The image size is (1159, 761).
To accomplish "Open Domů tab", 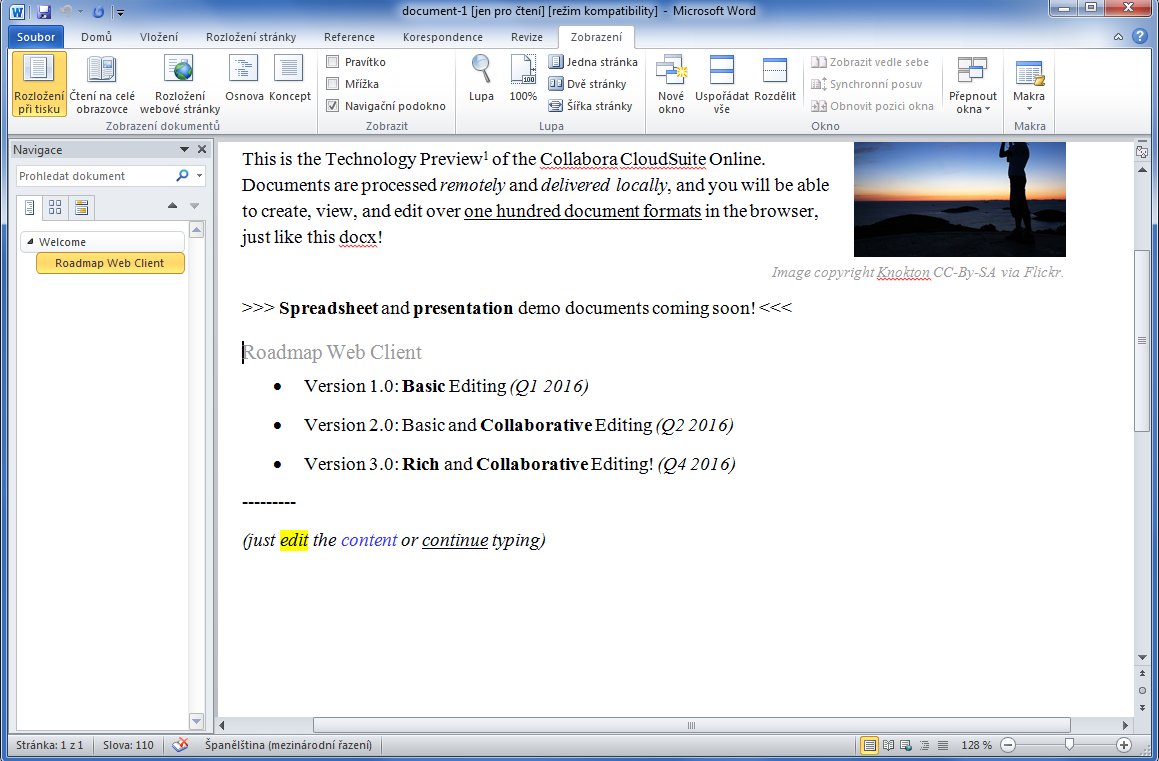I will (x=96, y=37).
